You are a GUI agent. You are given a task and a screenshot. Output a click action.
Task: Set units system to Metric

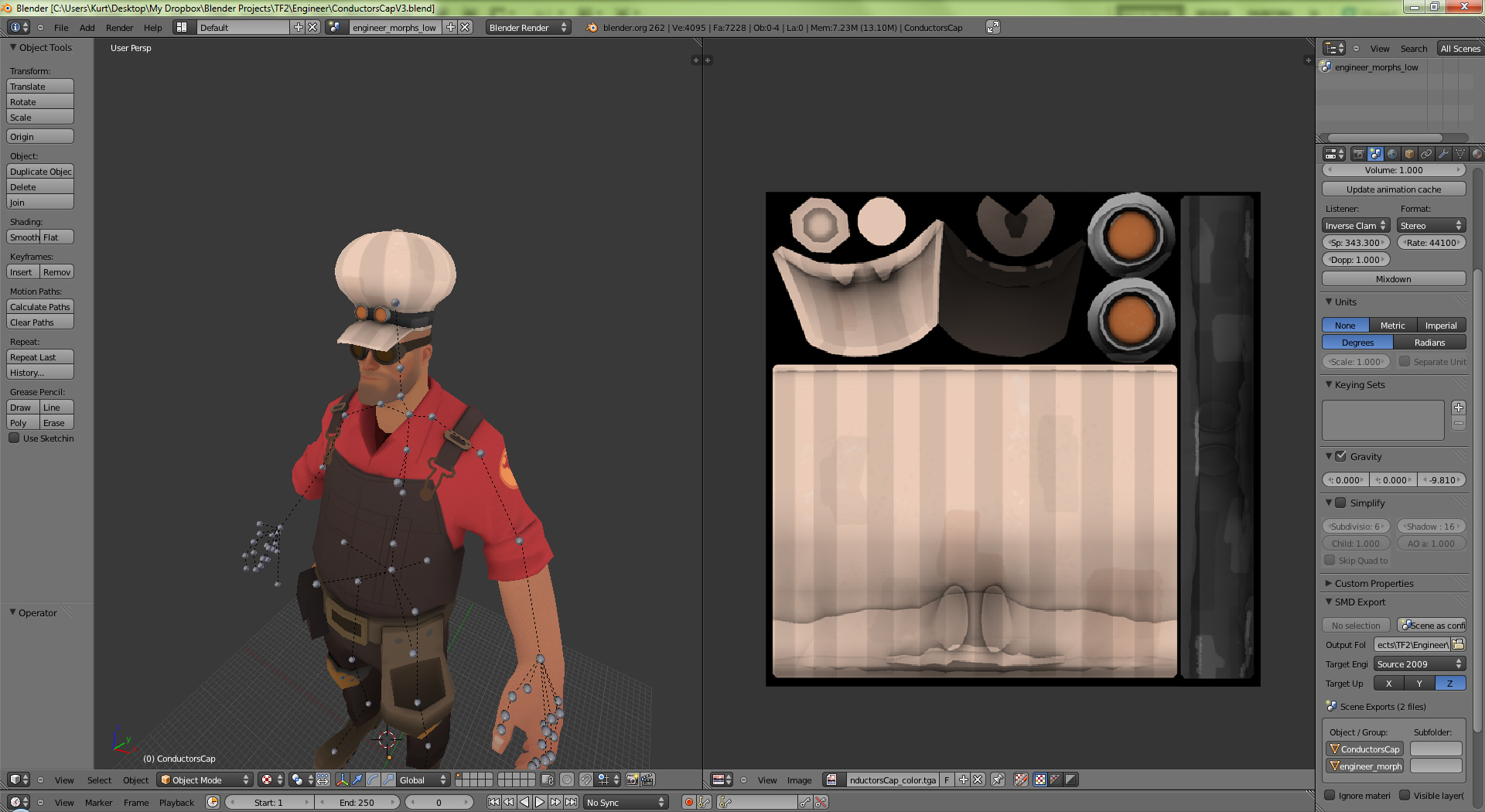(1393, 326)
